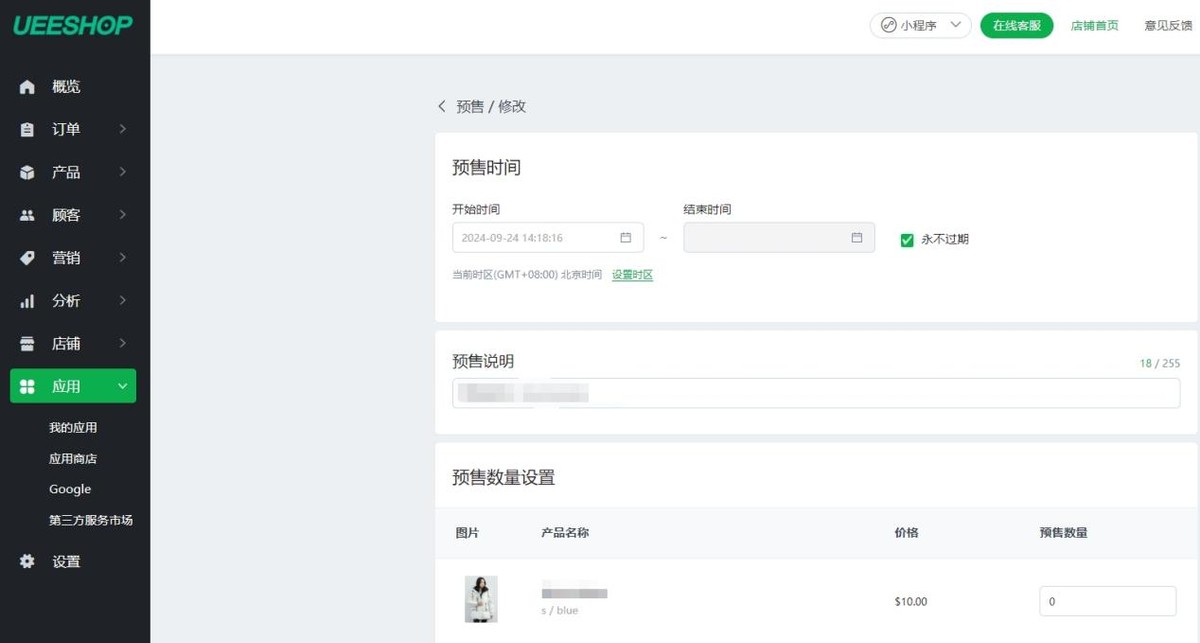Click the grid icon beside 应用

tap(27, 387)
